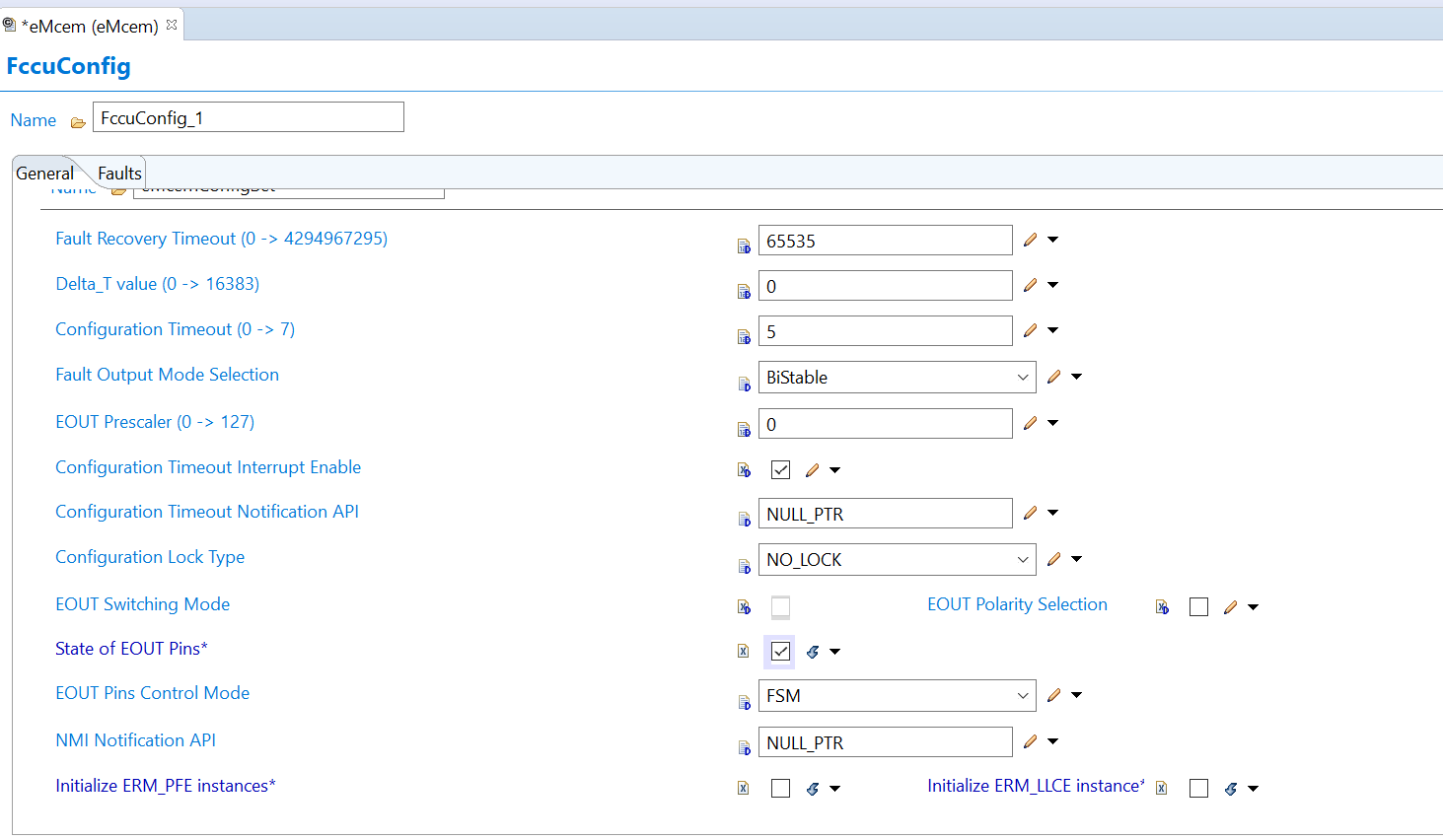Open the EOUT Pins Control Mode combo box

pyautogui.click(x=898, y=696)
